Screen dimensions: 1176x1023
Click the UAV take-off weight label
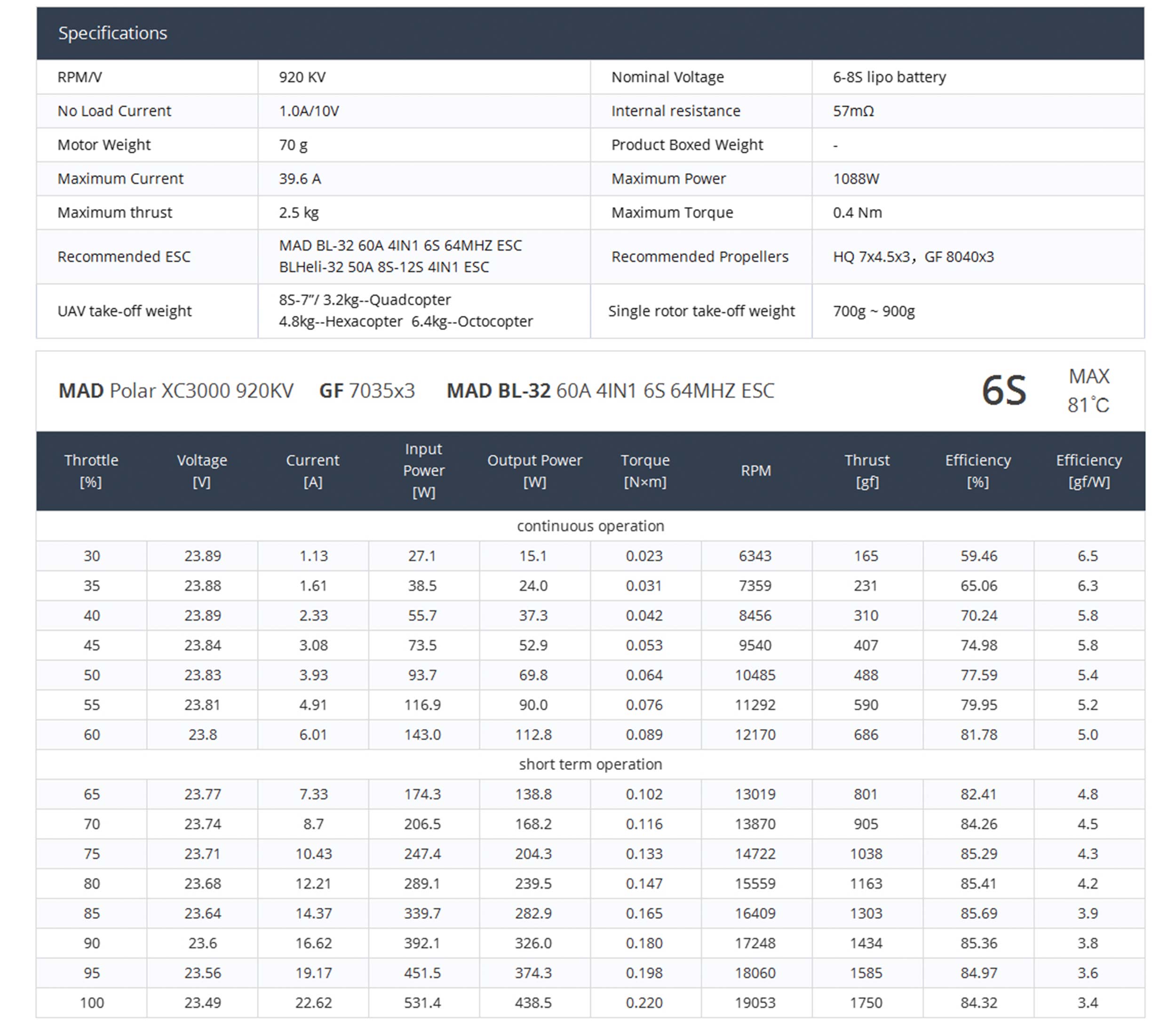point(124,311)
